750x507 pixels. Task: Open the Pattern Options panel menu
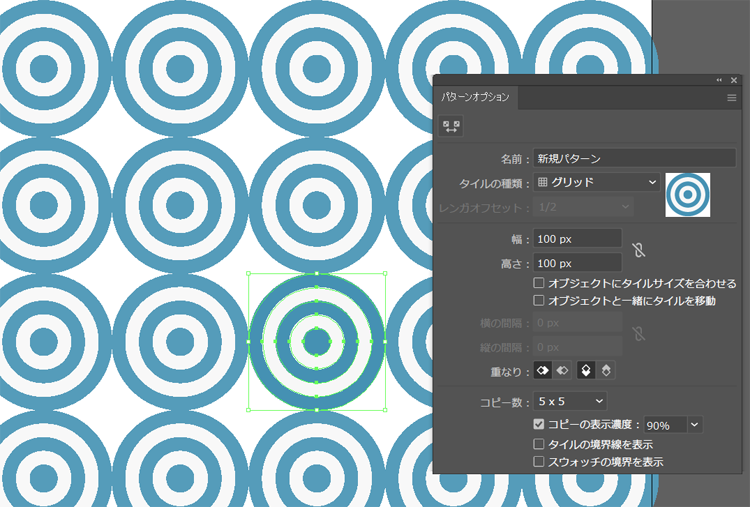tap(731, 98)
